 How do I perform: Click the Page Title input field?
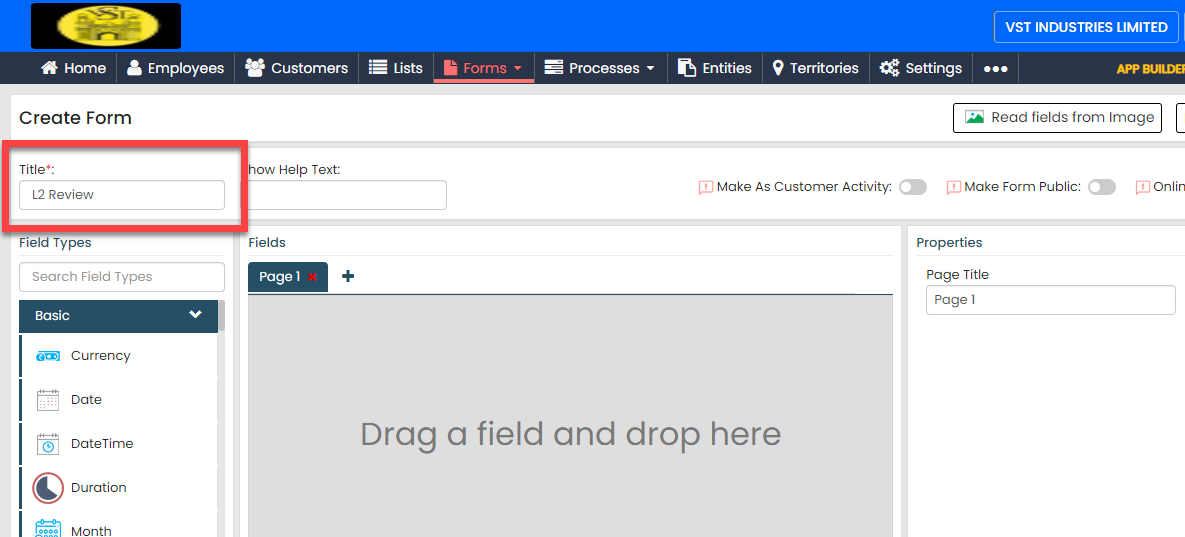1050,300
